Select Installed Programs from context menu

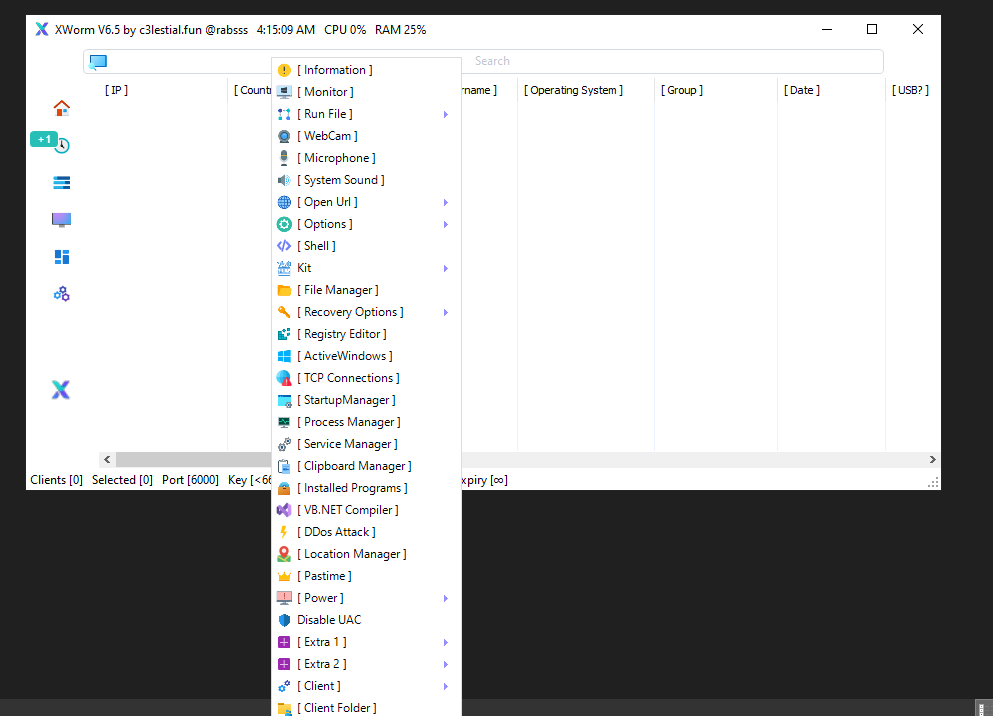(x=352, y=488)
